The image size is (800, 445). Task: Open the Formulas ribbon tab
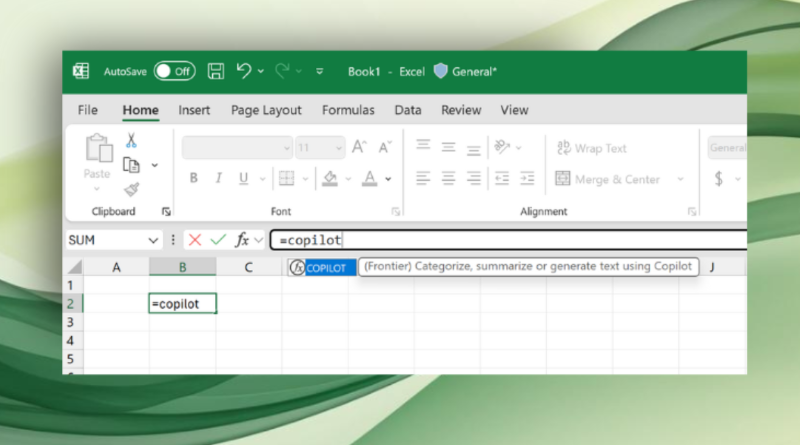[x=348, y=110]
